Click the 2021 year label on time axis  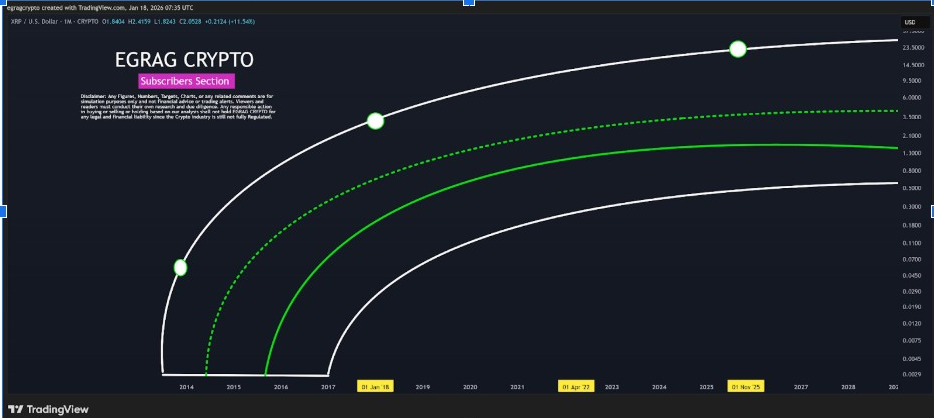(517, 387)
